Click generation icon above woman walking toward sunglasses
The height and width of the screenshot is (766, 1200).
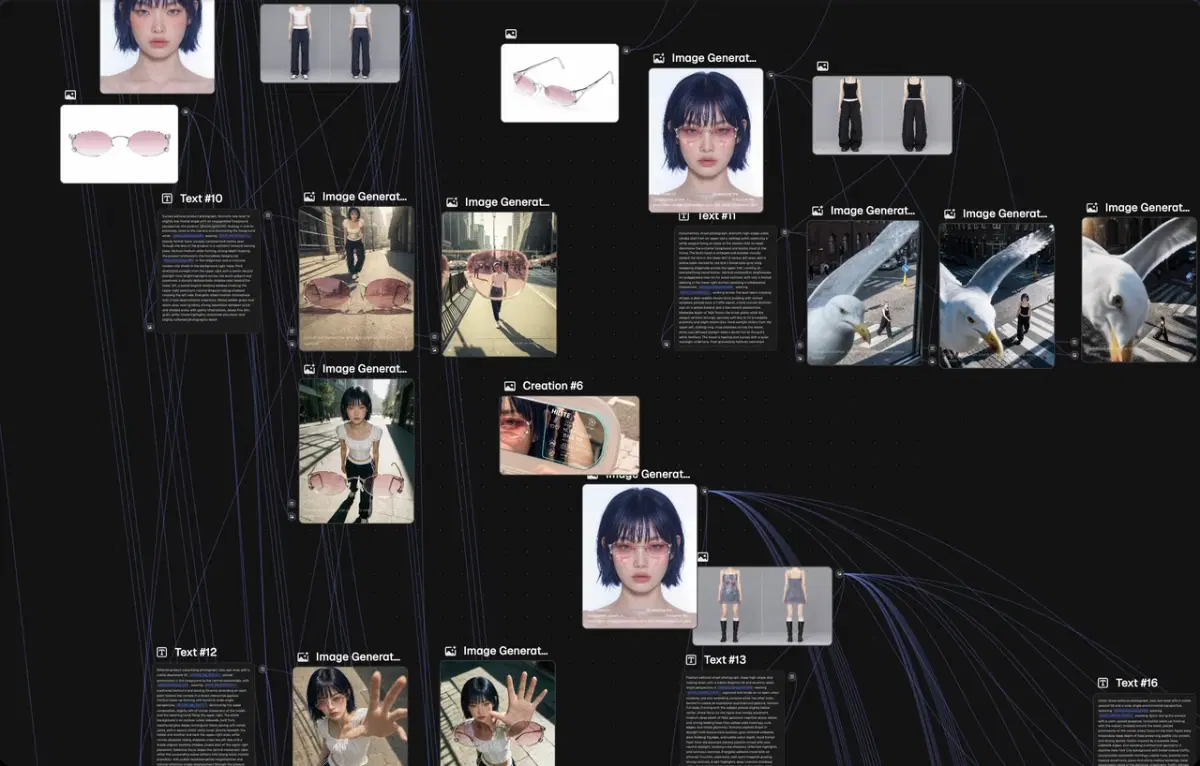coord(309,198)
